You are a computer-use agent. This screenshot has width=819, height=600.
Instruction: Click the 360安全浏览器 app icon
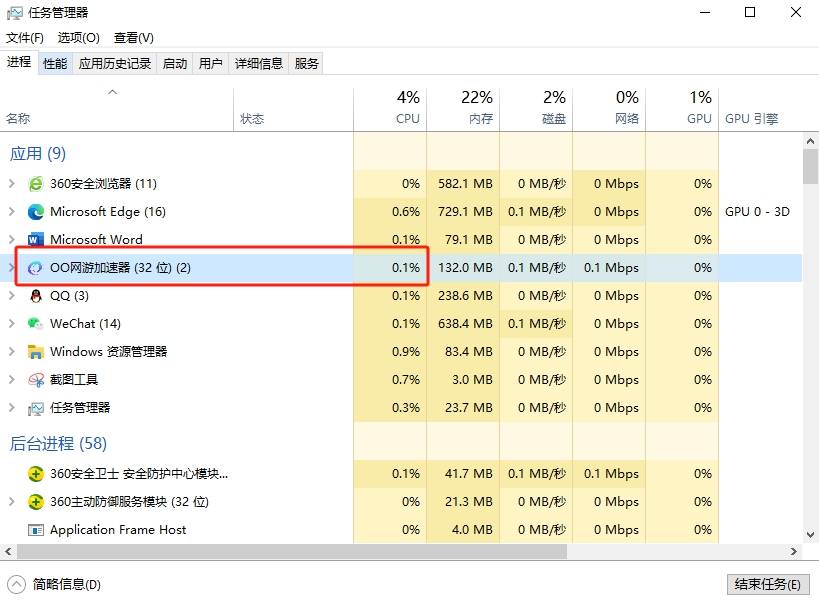(36, 184)
